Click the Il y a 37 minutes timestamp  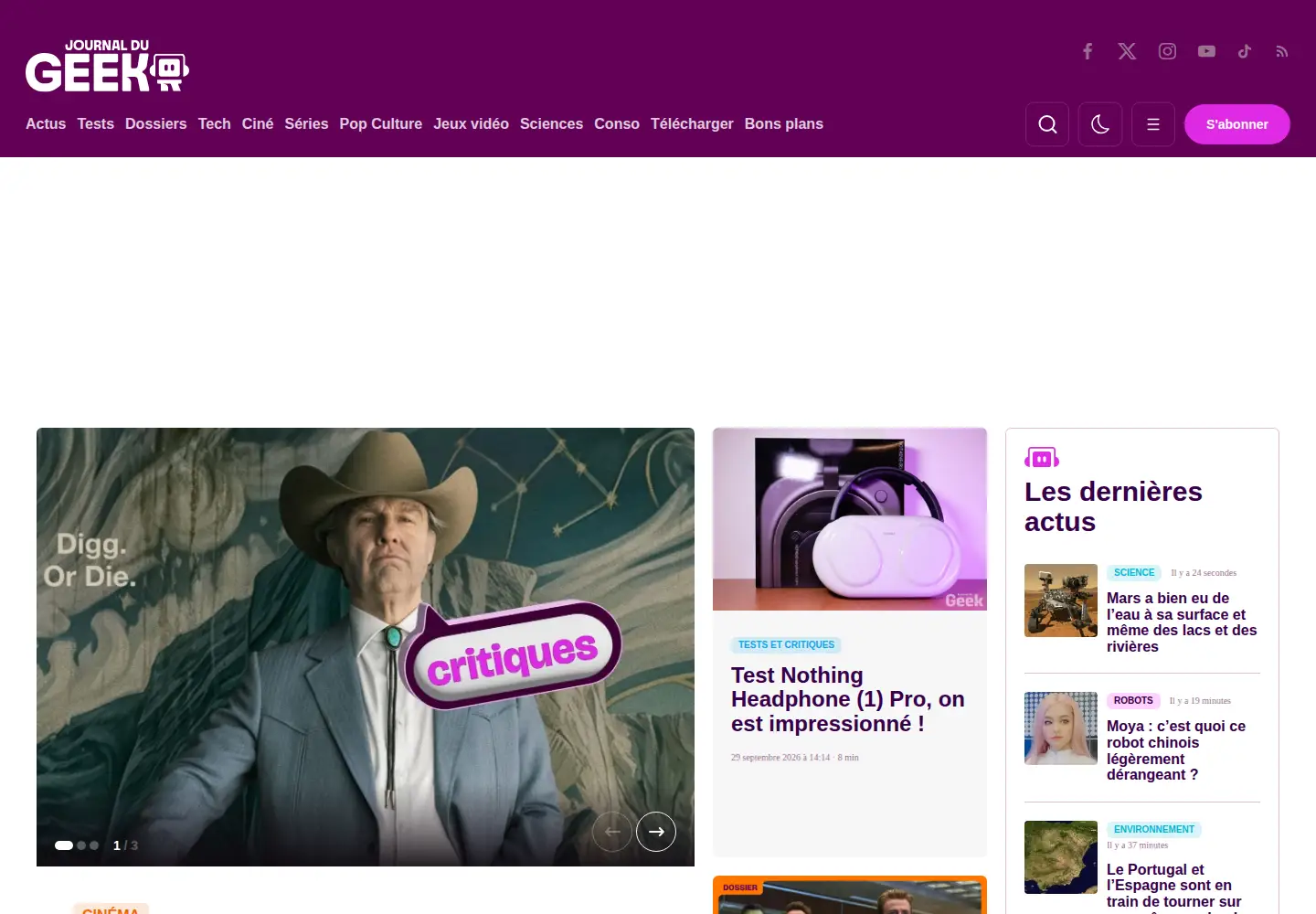(x=1138, y=845)
